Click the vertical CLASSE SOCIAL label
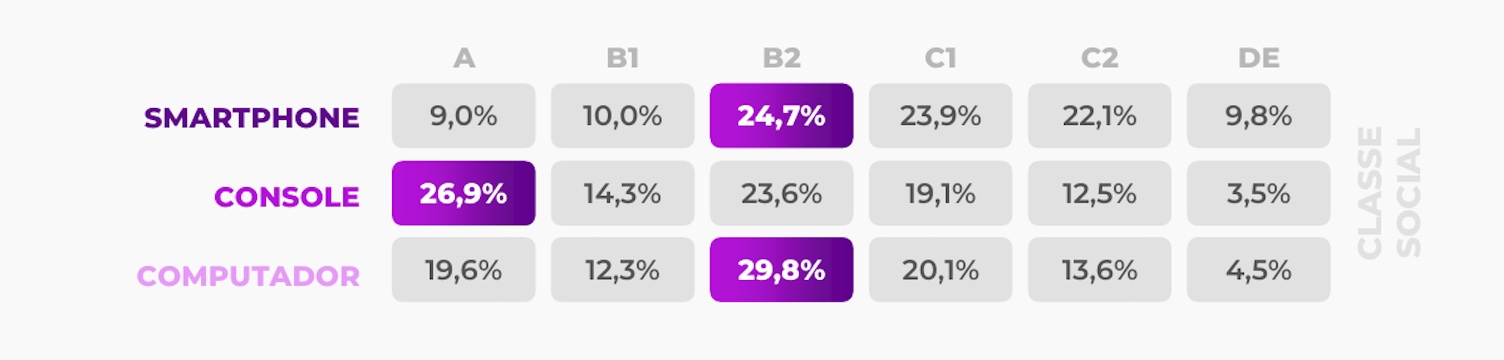This screenshot has height=360, width=1504. tap(1389, 192)
